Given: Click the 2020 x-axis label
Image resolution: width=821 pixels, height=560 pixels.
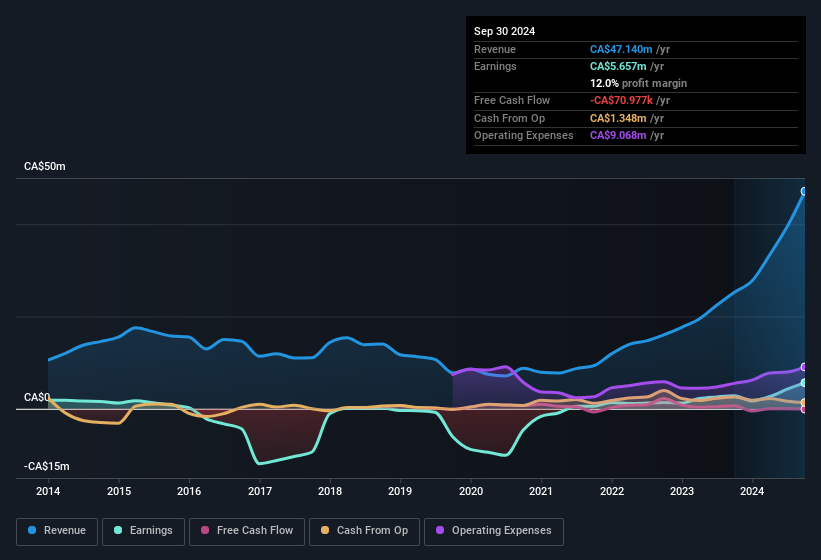Looking at the screenshot, I should [x=471, y=491].
